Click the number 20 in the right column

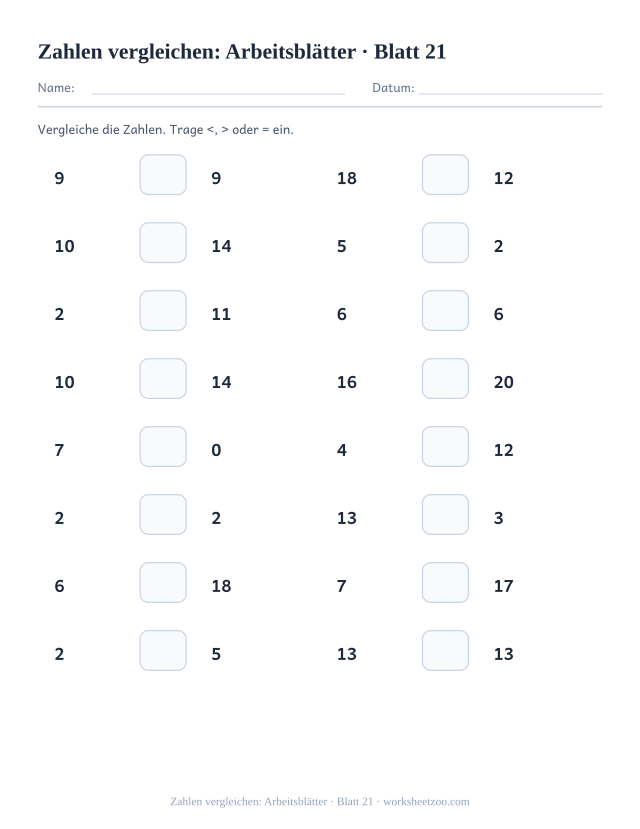pyautogui.click(x=504, y=382)
